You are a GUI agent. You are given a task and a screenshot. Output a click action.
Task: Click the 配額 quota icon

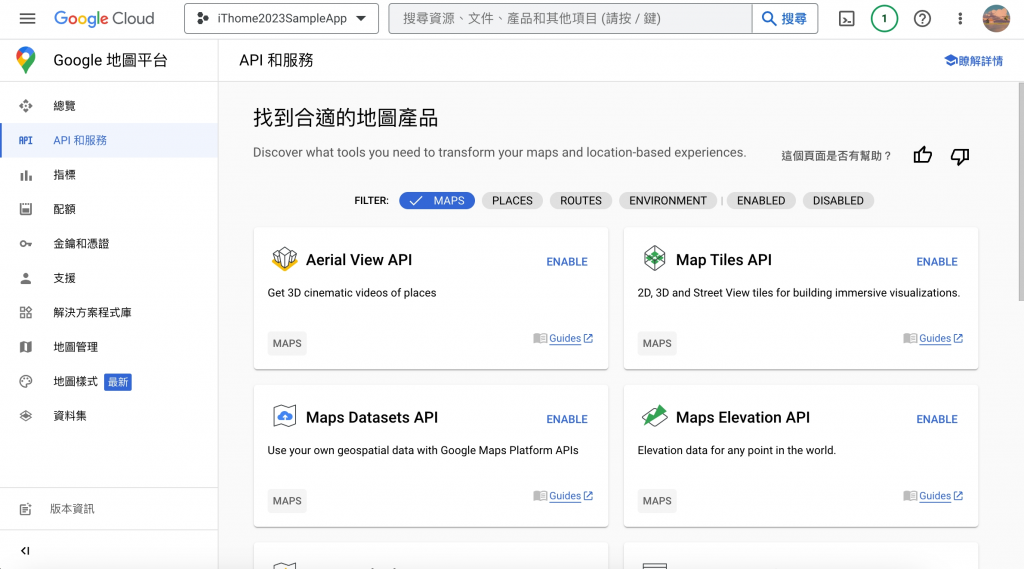[x=25, y=209]
